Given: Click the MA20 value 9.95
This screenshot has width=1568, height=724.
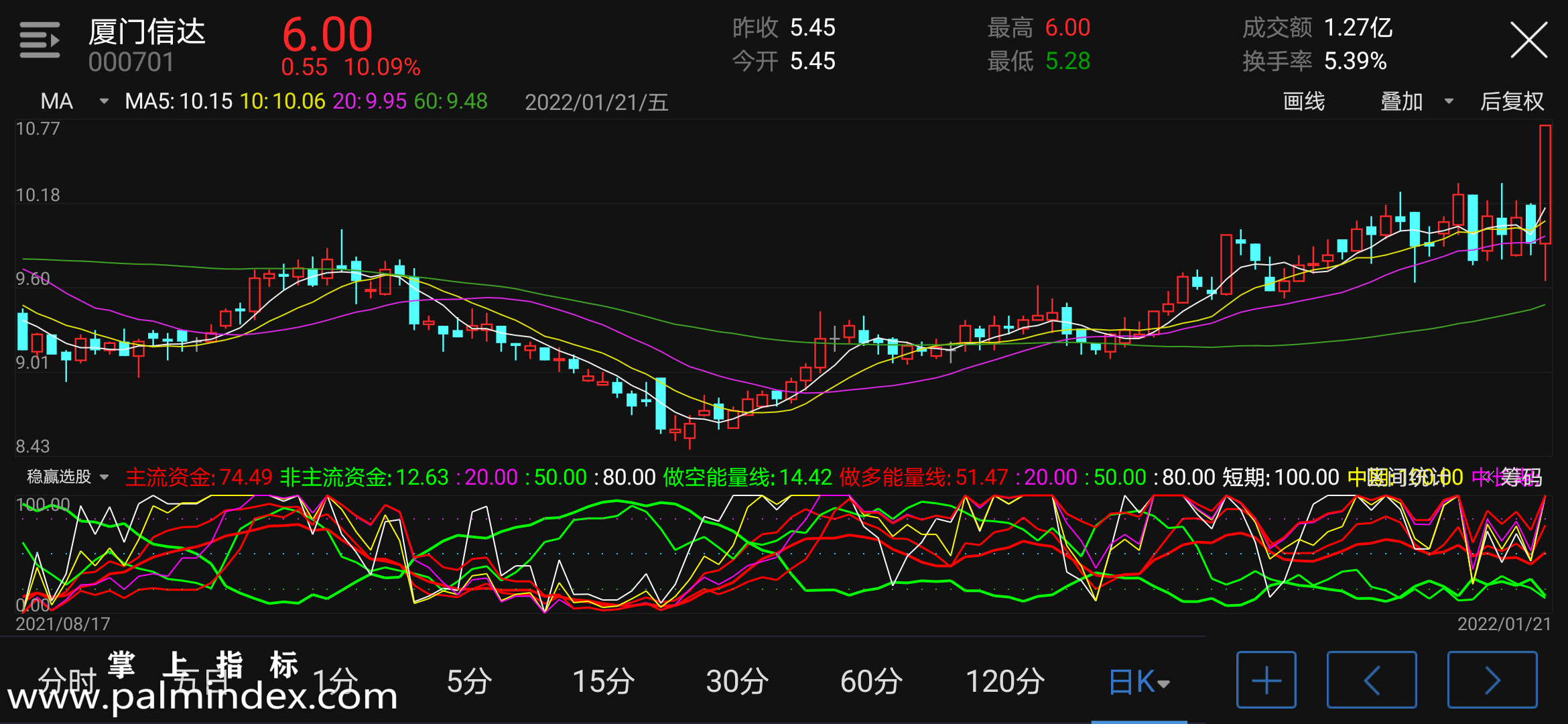Looking at the screenshot, I should (370, 101).
